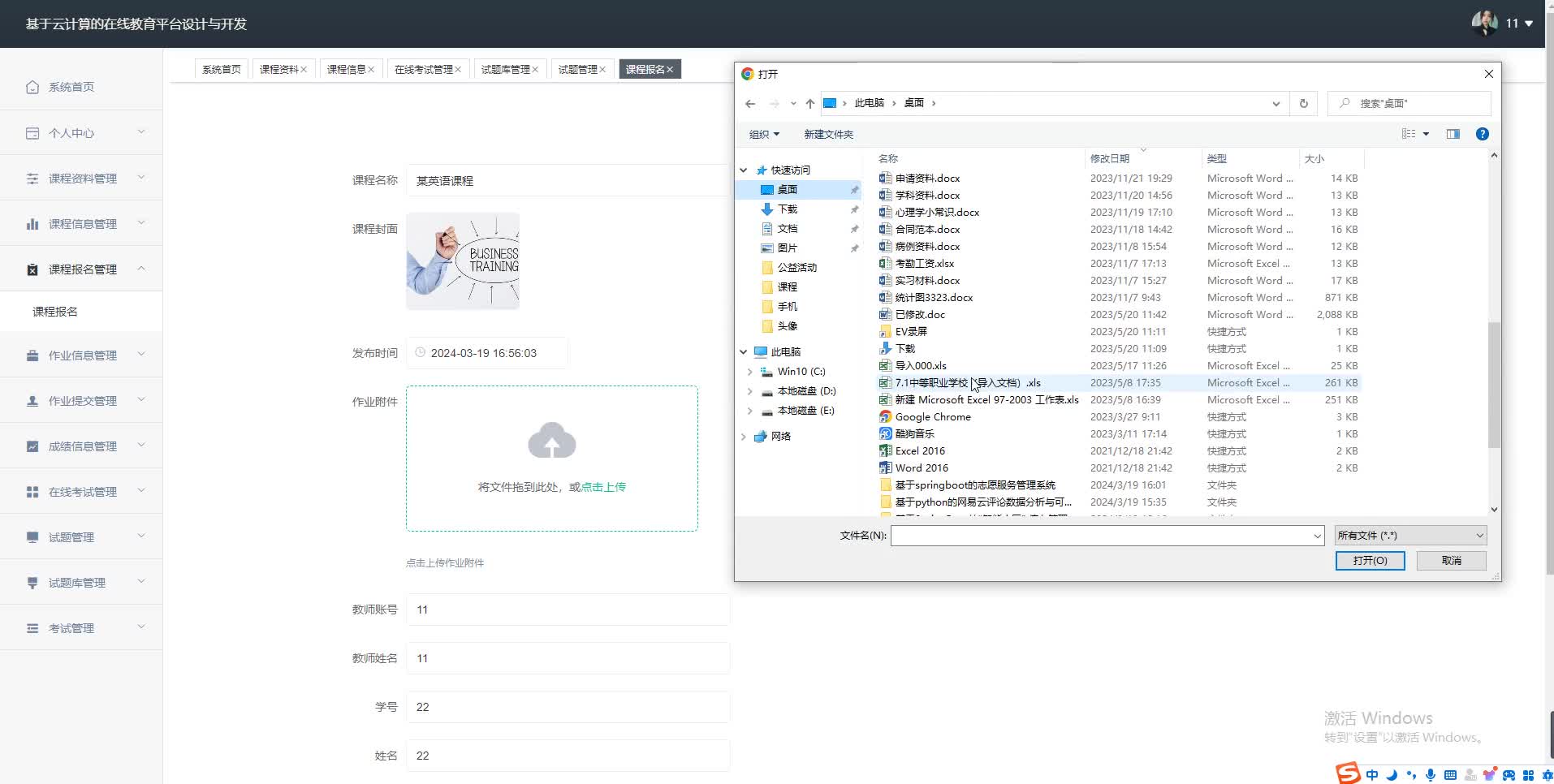This screenshot has width=1554, height=784.
Task: Click the up-folder arrow in file dialog
Action: [x=809, y=104]
